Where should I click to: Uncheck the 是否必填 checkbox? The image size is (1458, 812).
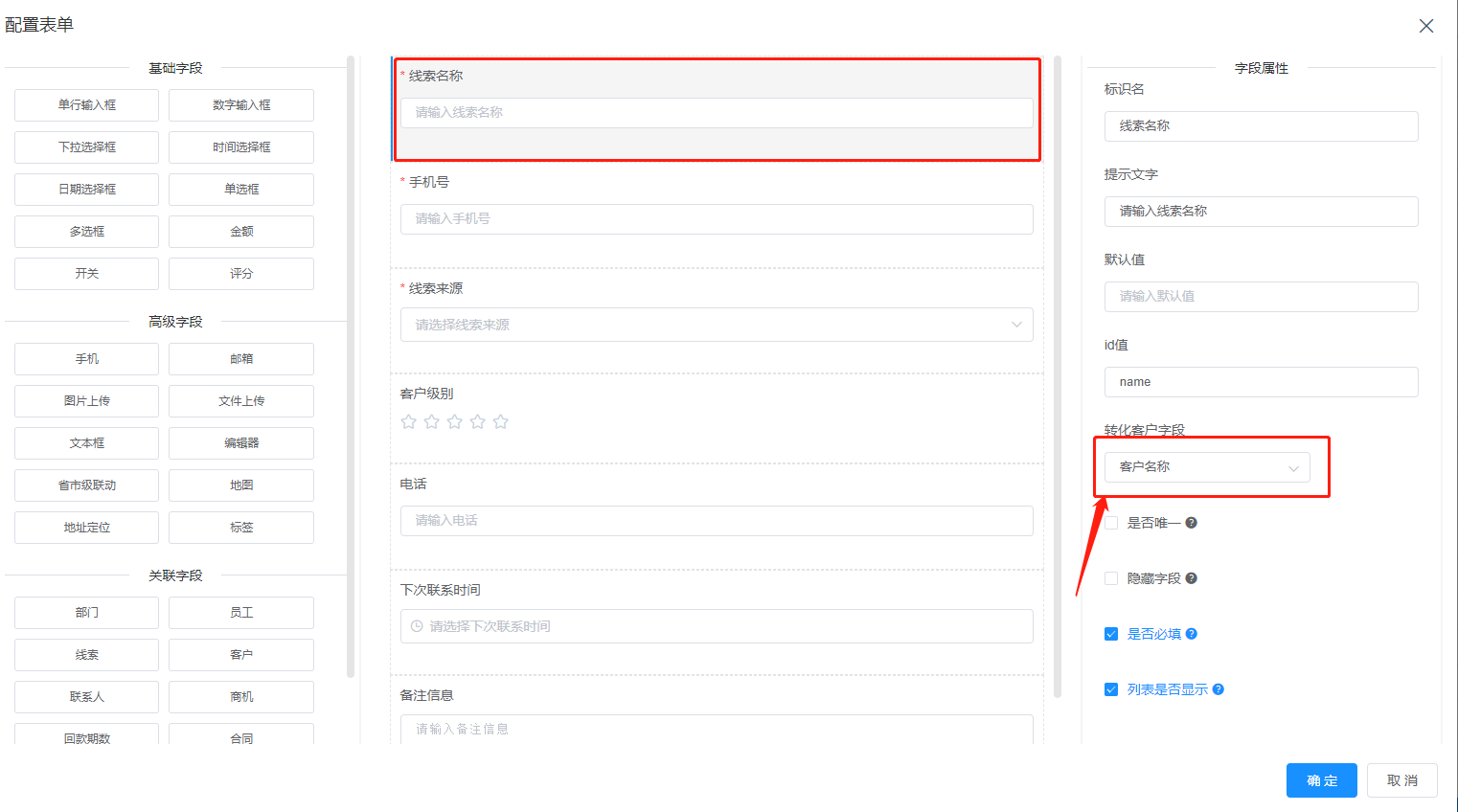(1111, 634)
